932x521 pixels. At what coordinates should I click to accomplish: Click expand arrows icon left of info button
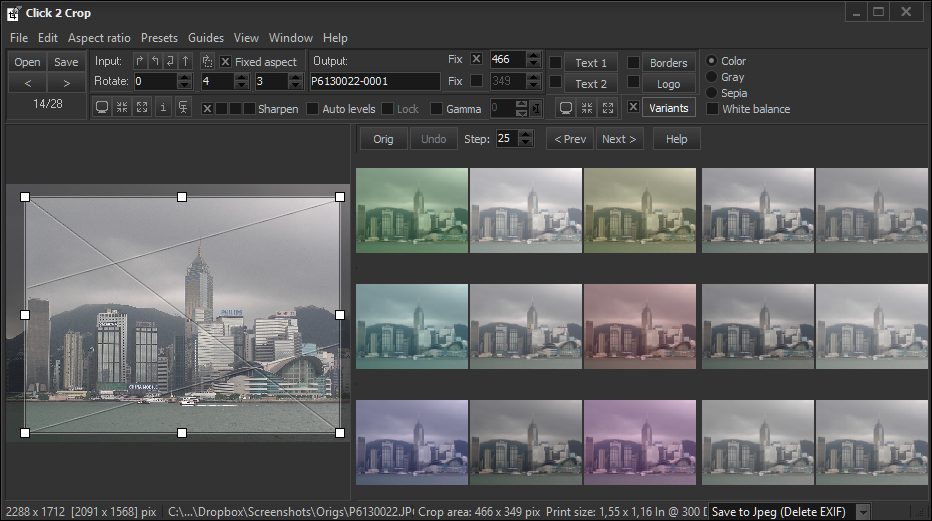142,108
